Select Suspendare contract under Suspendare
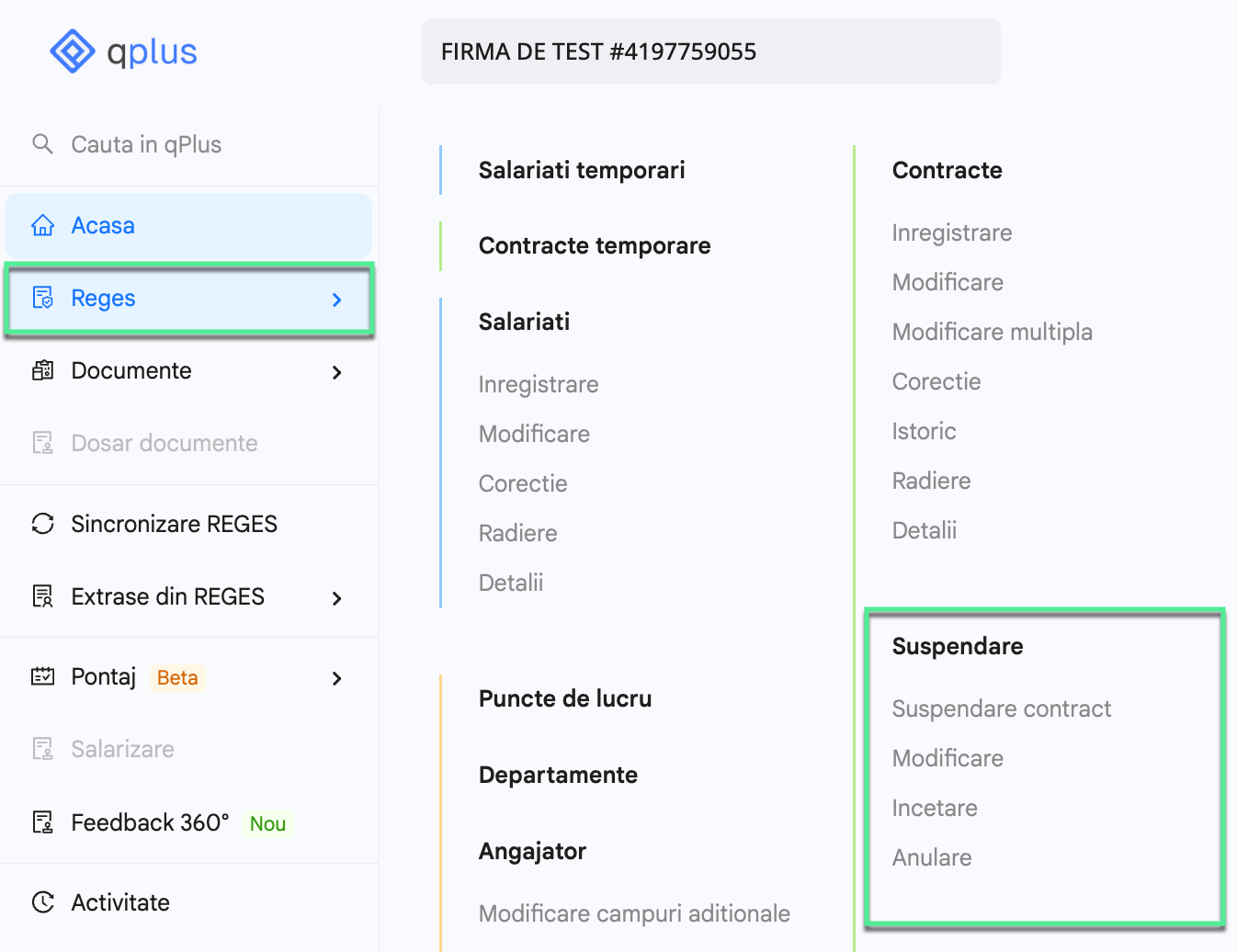1237x952 pixels. click(x=1001, y=708)
